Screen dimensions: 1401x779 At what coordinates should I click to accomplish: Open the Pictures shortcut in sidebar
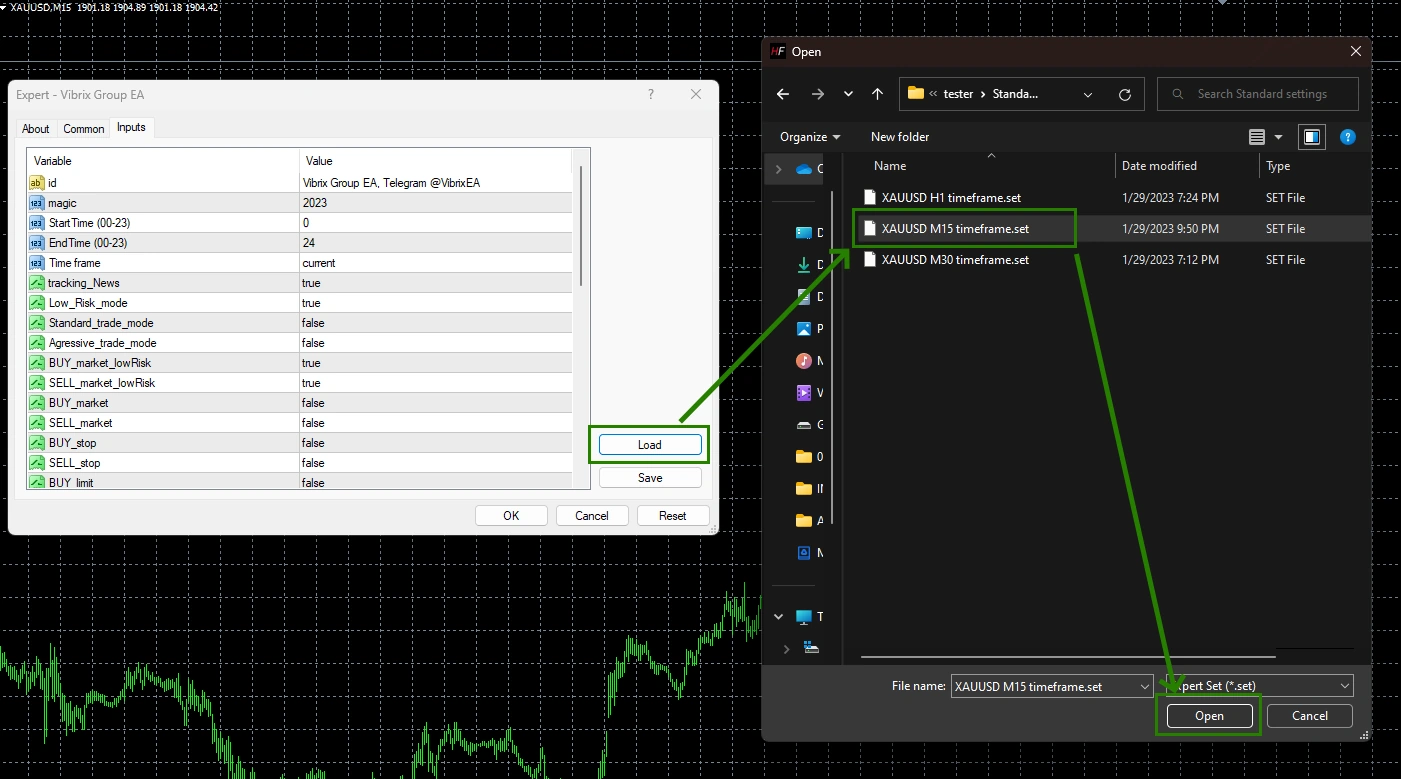[804, 329]
